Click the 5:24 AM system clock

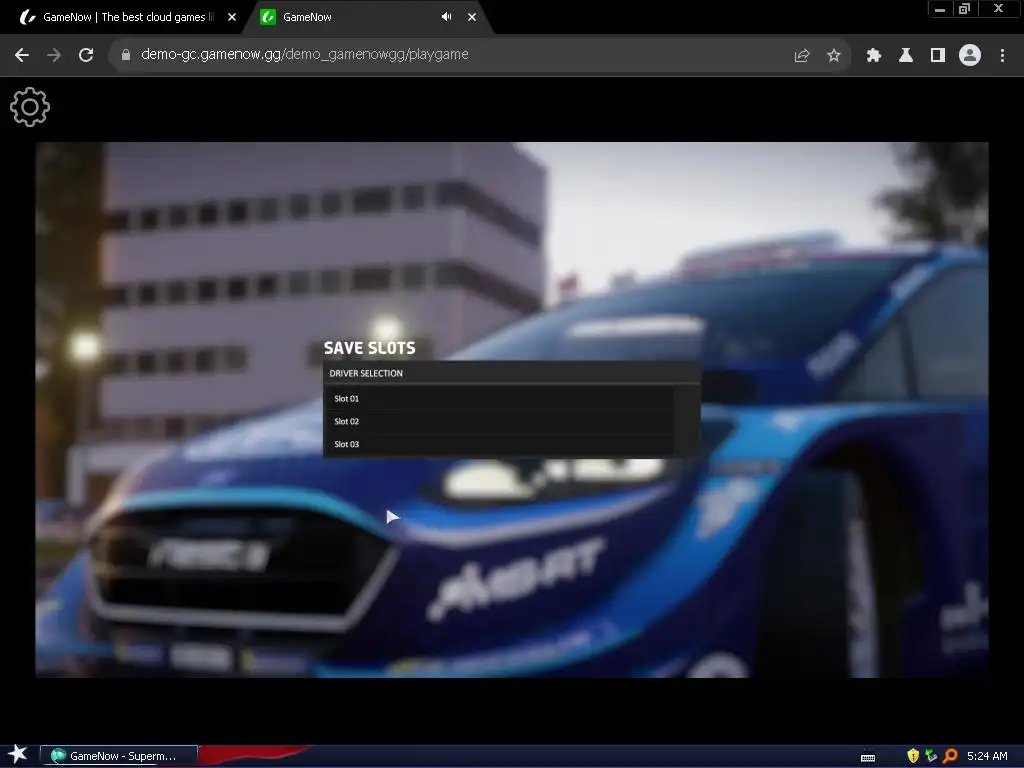pyautogui.click(x=987, y=756)
